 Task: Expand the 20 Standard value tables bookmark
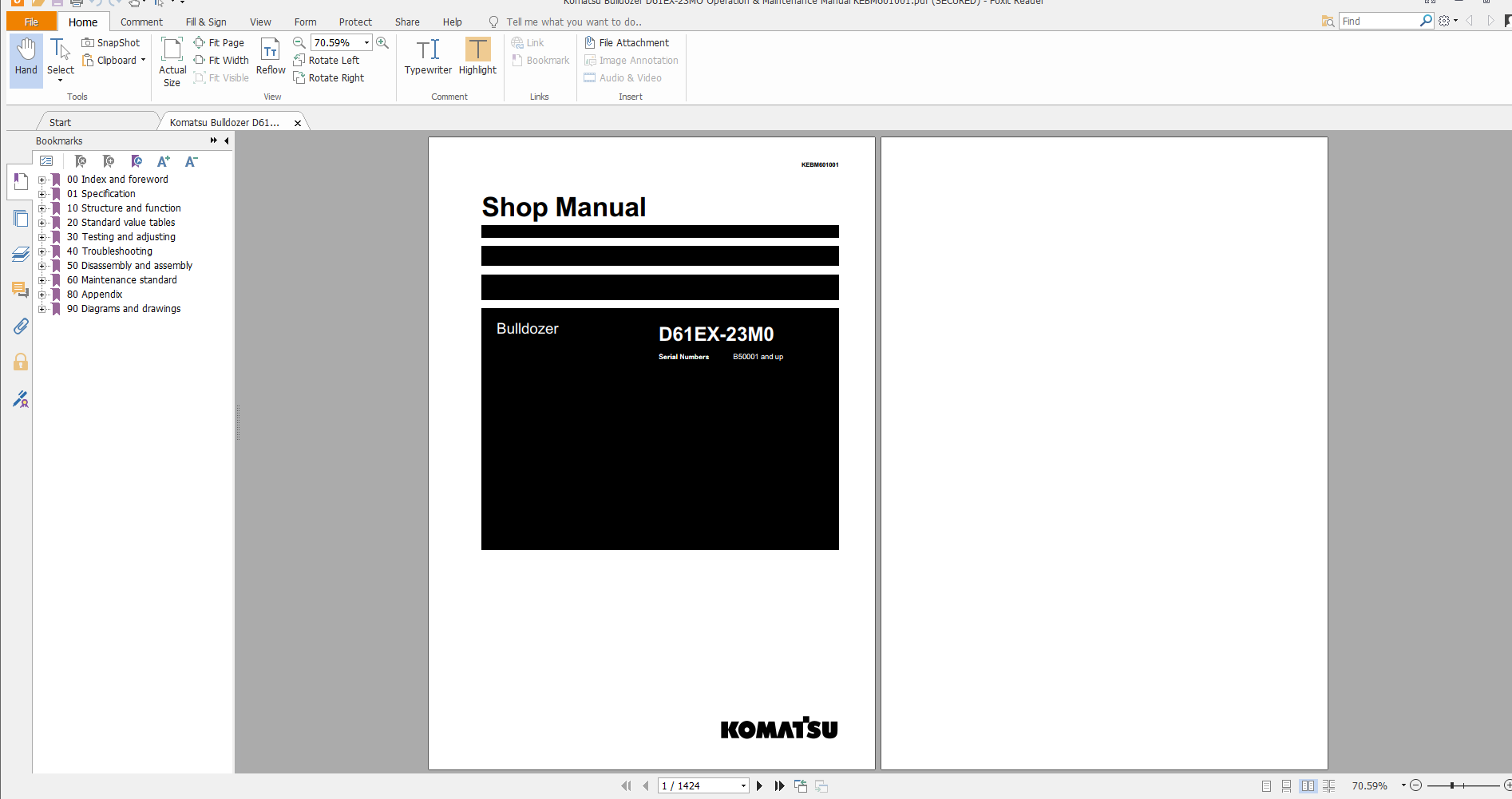(42, 223)
